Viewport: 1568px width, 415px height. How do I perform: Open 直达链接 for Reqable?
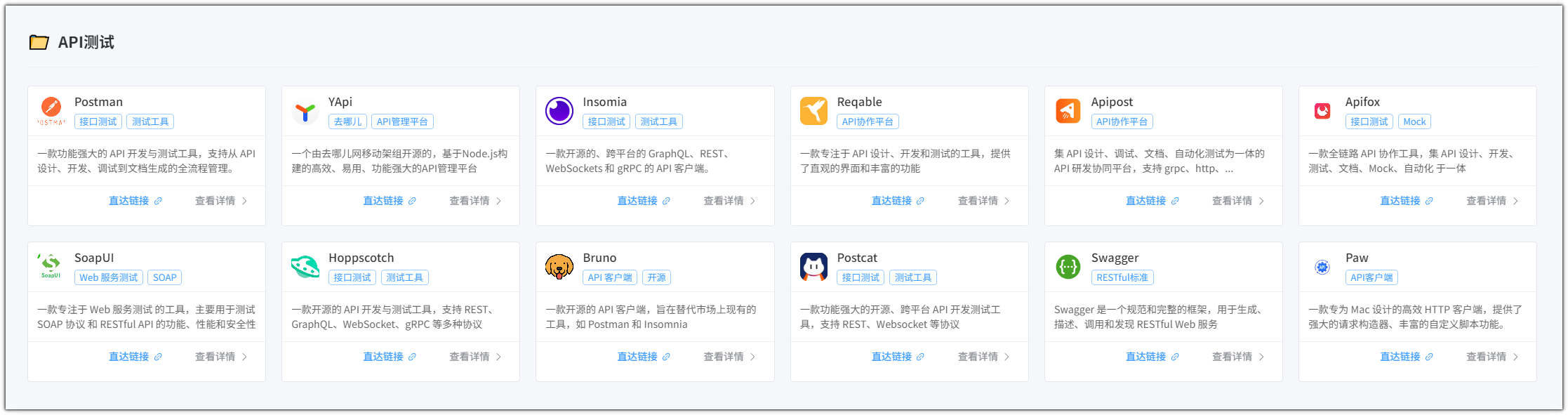(x=898, y=201)
